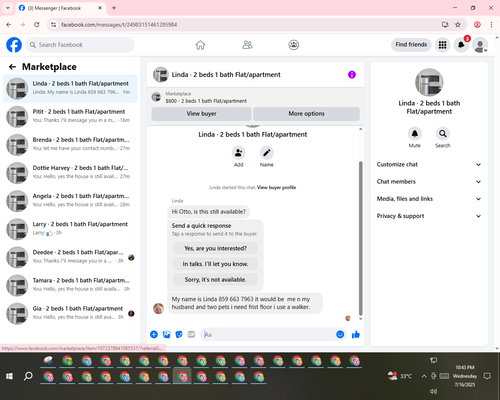Screen dimensions: 500x400
Task: Attach a photo with the image icon
Action: 166,334
